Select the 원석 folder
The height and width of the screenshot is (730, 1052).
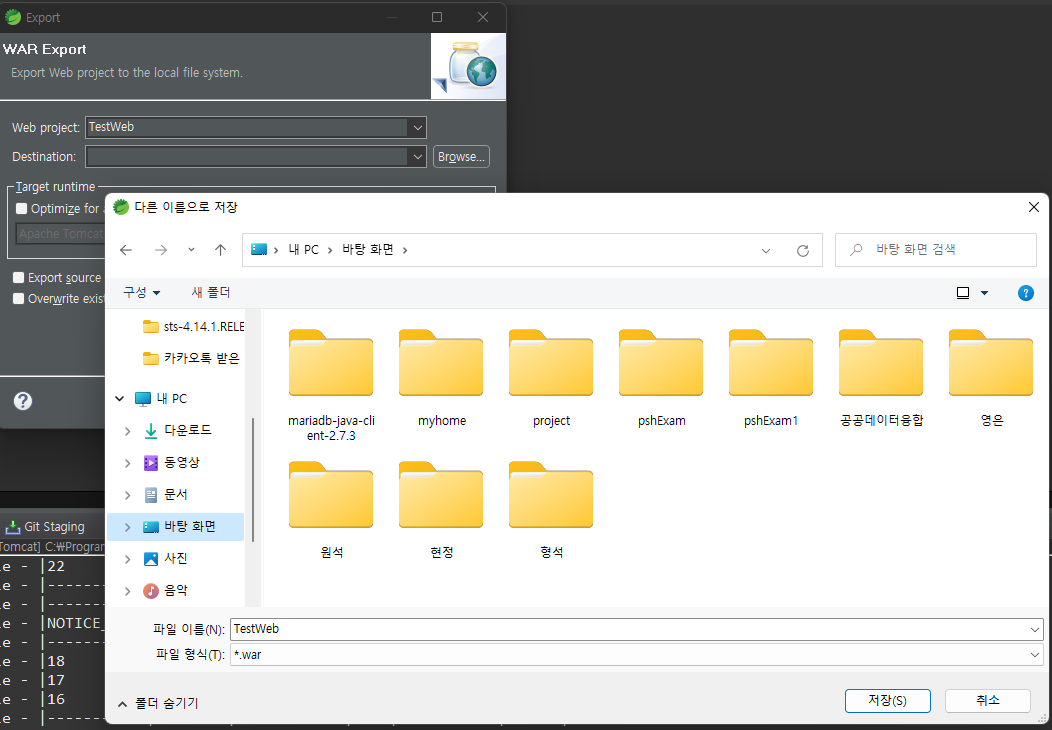tap(331, 511)
